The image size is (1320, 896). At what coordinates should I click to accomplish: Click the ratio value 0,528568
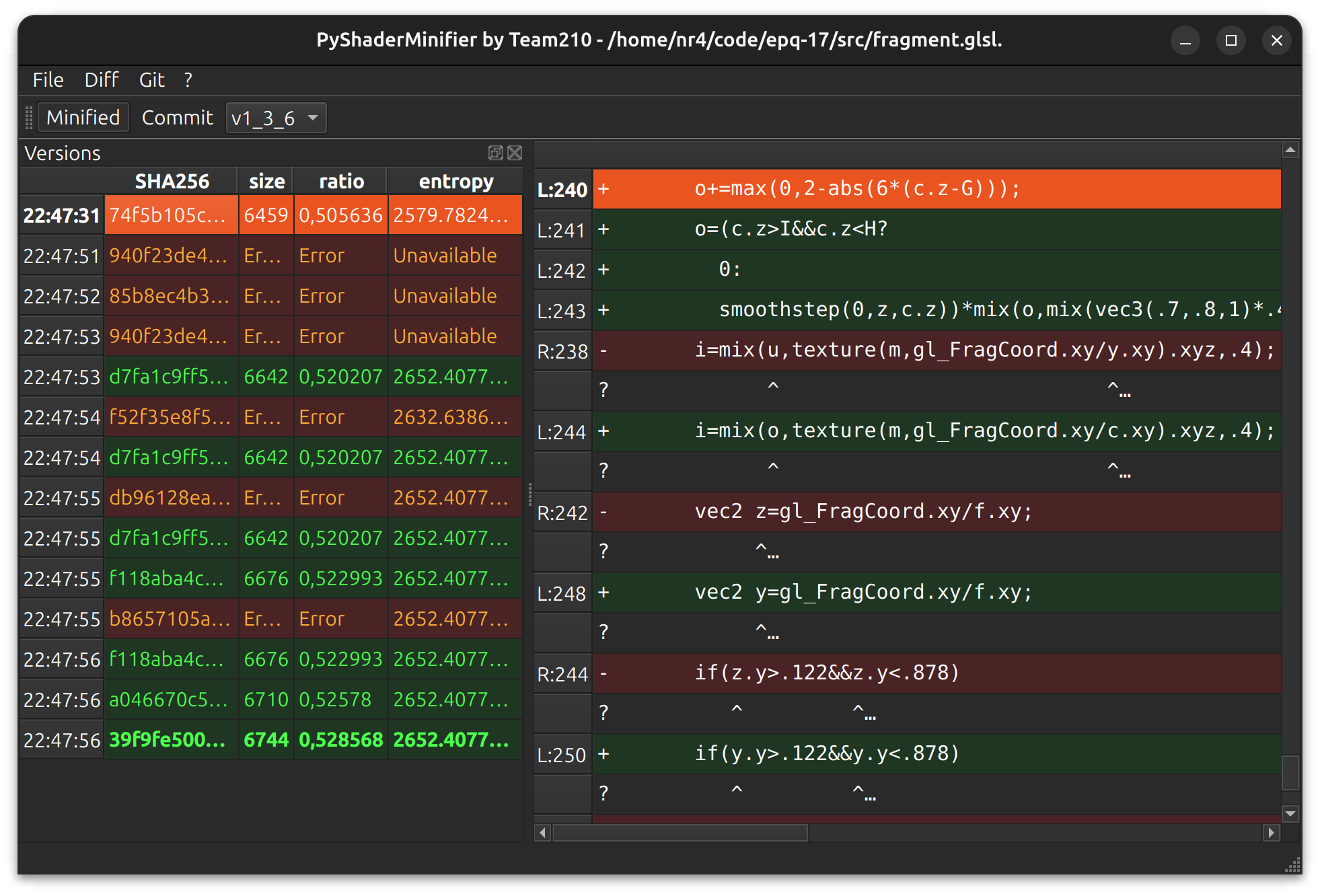(341, 740)
